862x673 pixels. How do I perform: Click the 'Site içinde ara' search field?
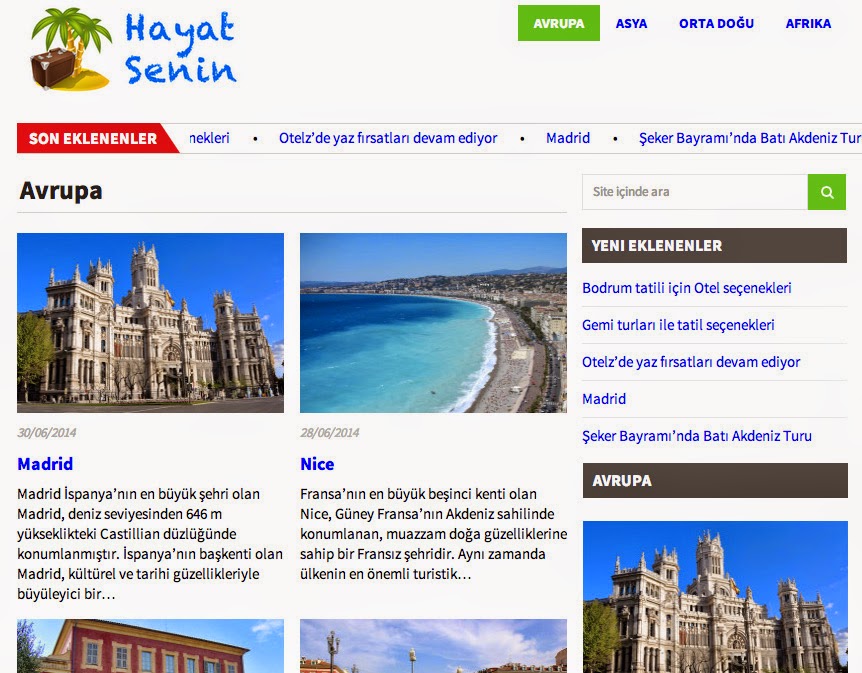tap(694, 192)
